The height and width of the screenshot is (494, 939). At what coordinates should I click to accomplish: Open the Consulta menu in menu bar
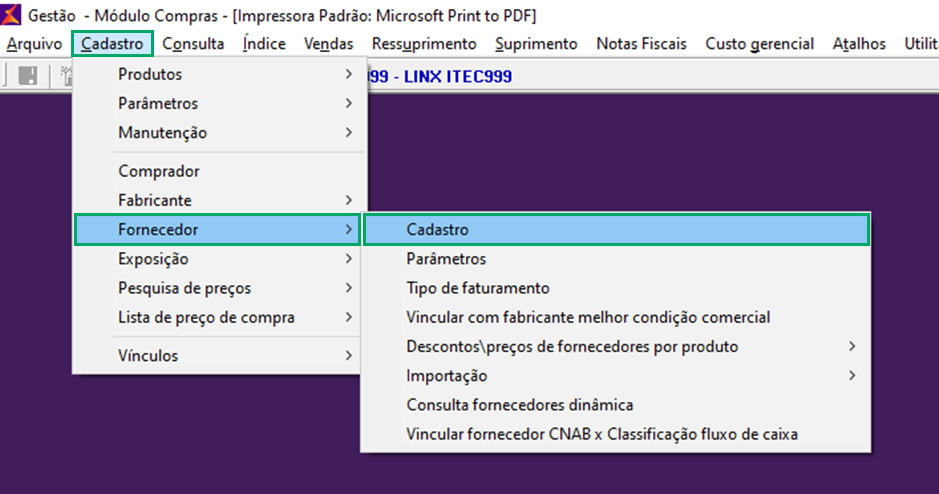[x=193, y=44]
